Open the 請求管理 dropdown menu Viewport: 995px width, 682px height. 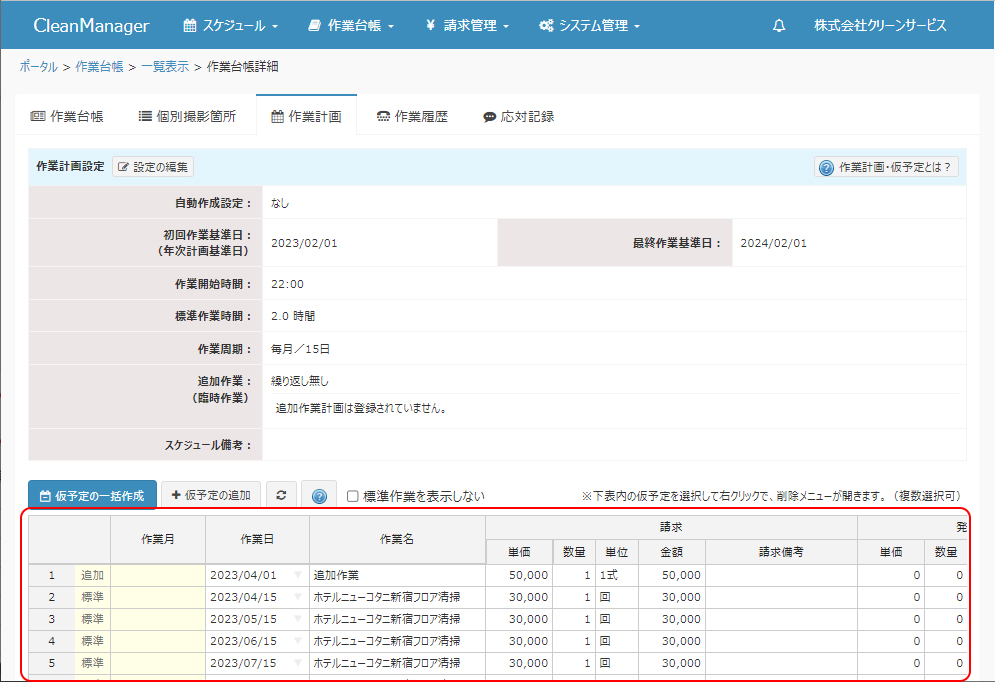[x=467, y=26]
